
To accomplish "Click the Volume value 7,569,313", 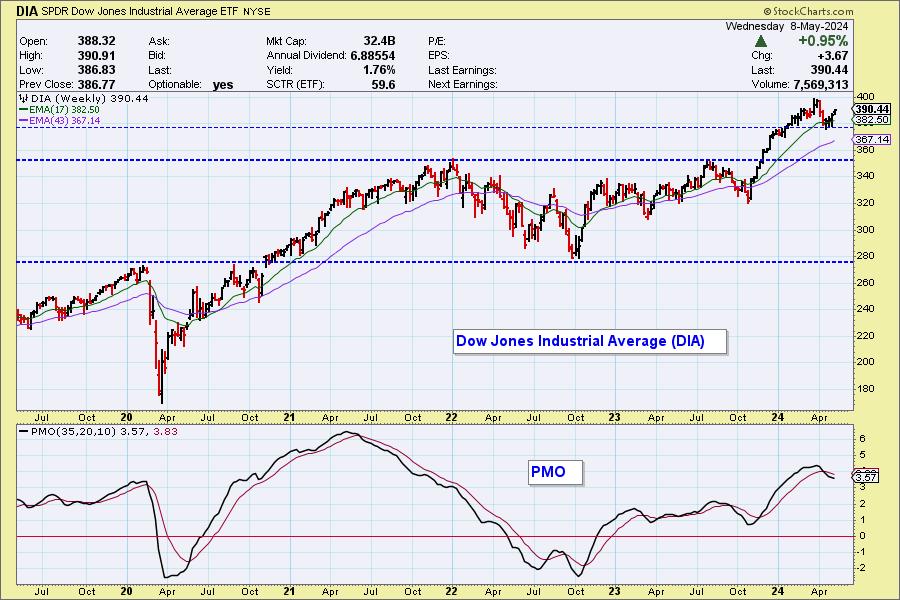I will pos(821,84).
